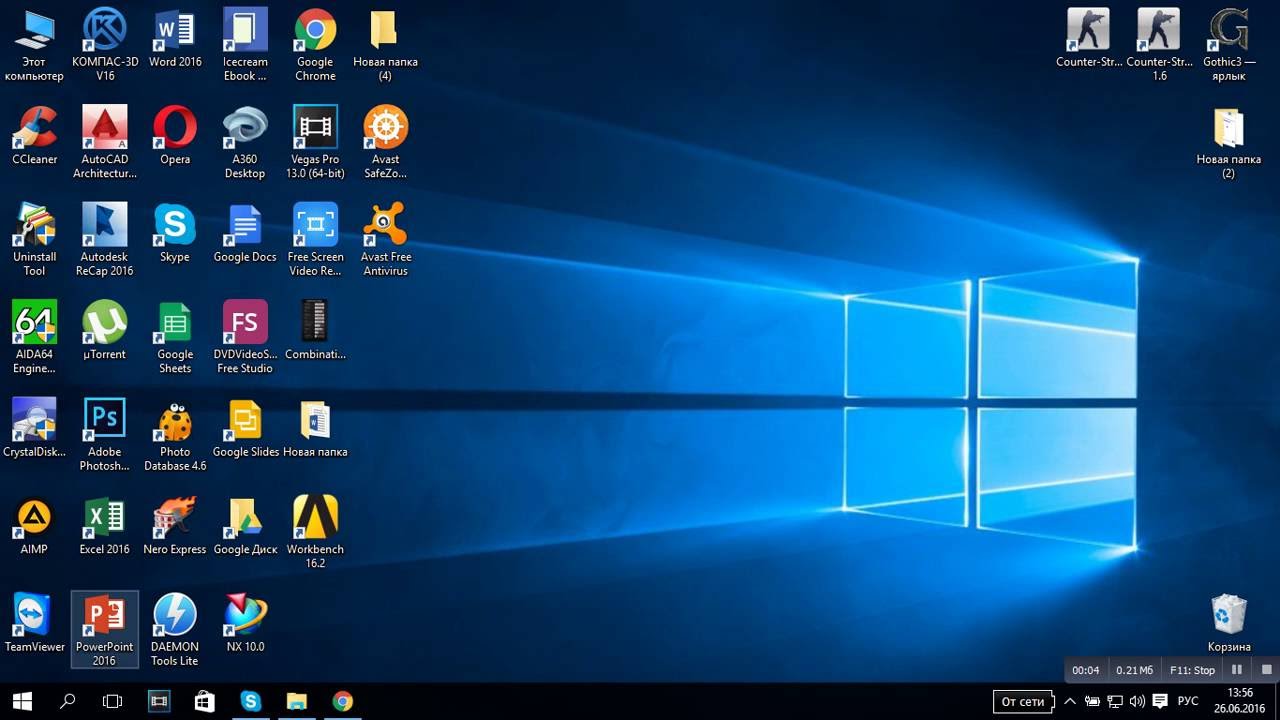Click the Workbench 16.2 icon
Screen dimensions: 1280x720
click(315, 532)
